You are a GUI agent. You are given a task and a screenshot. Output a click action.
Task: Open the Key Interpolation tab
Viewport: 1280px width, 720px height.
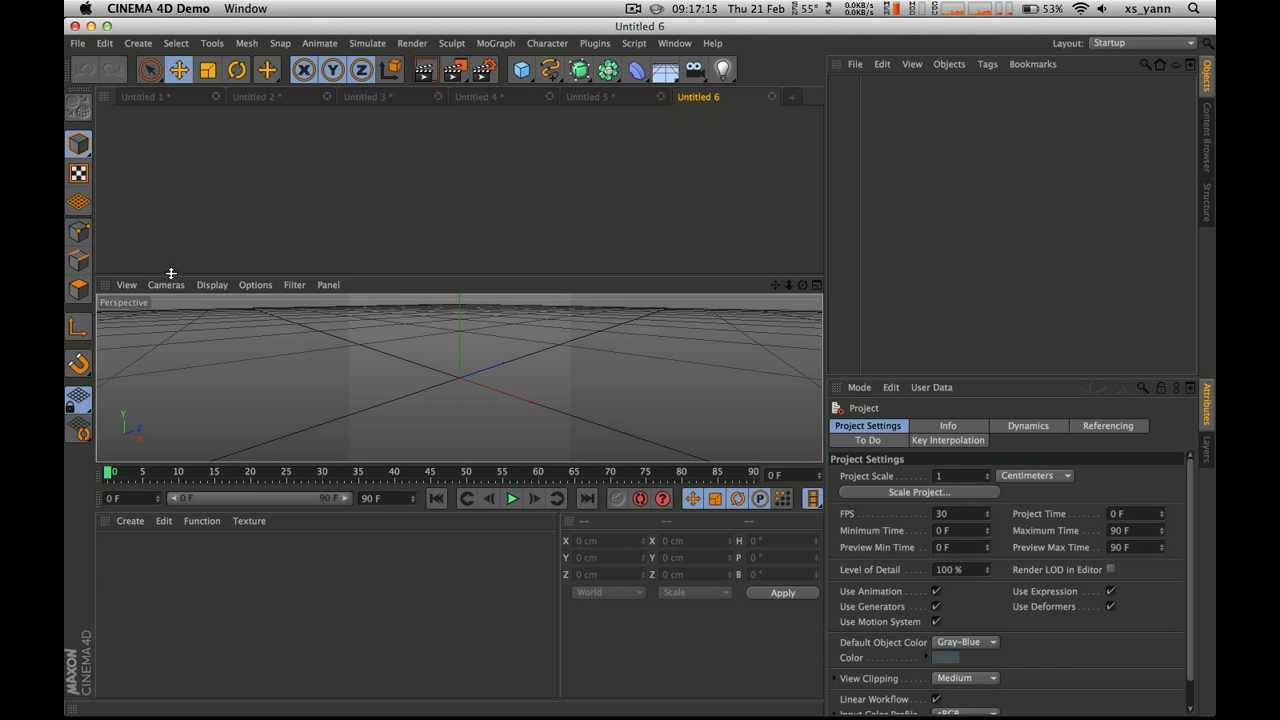coord(948,440)
